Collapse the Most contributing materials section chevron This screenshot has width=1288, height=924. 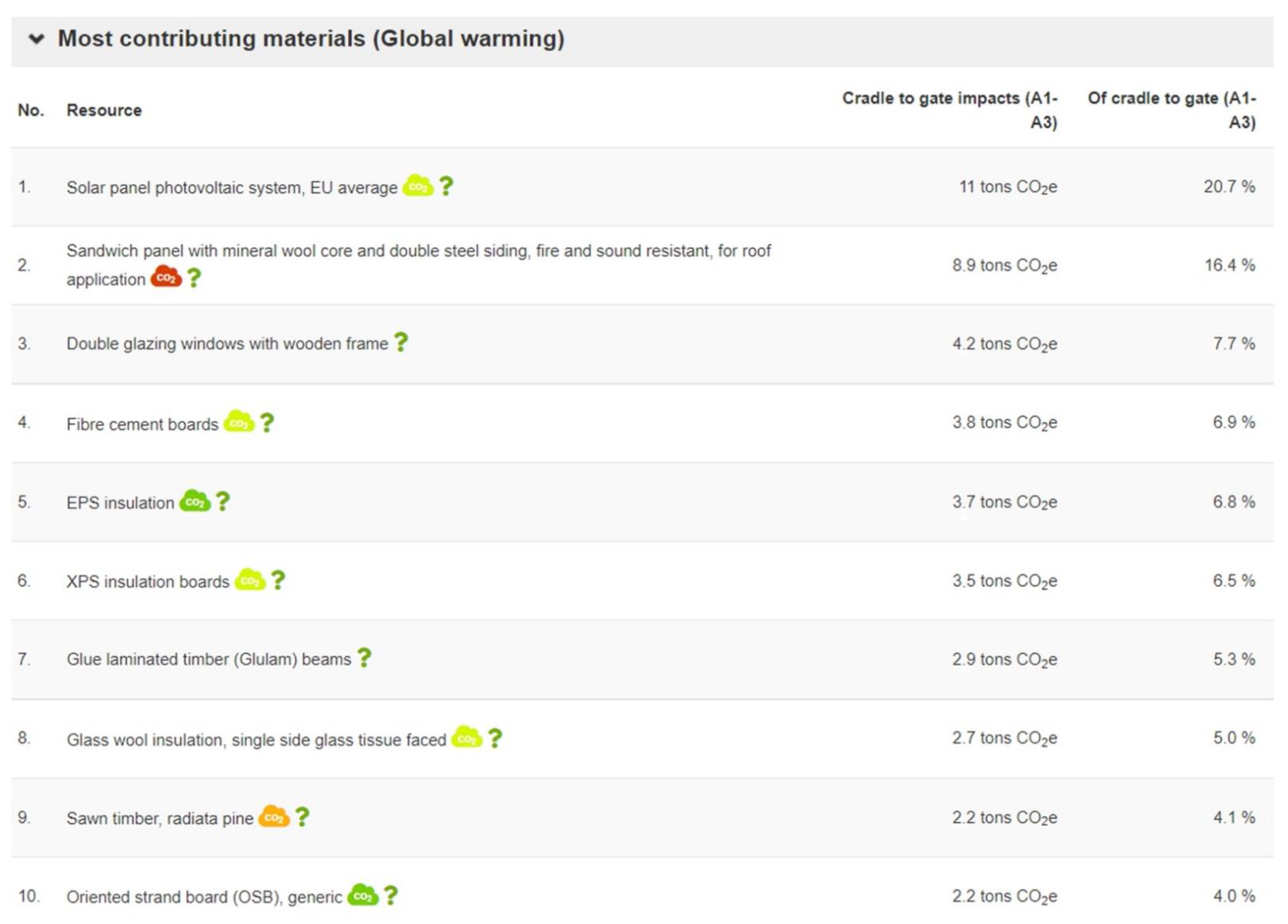pos(36,39)
